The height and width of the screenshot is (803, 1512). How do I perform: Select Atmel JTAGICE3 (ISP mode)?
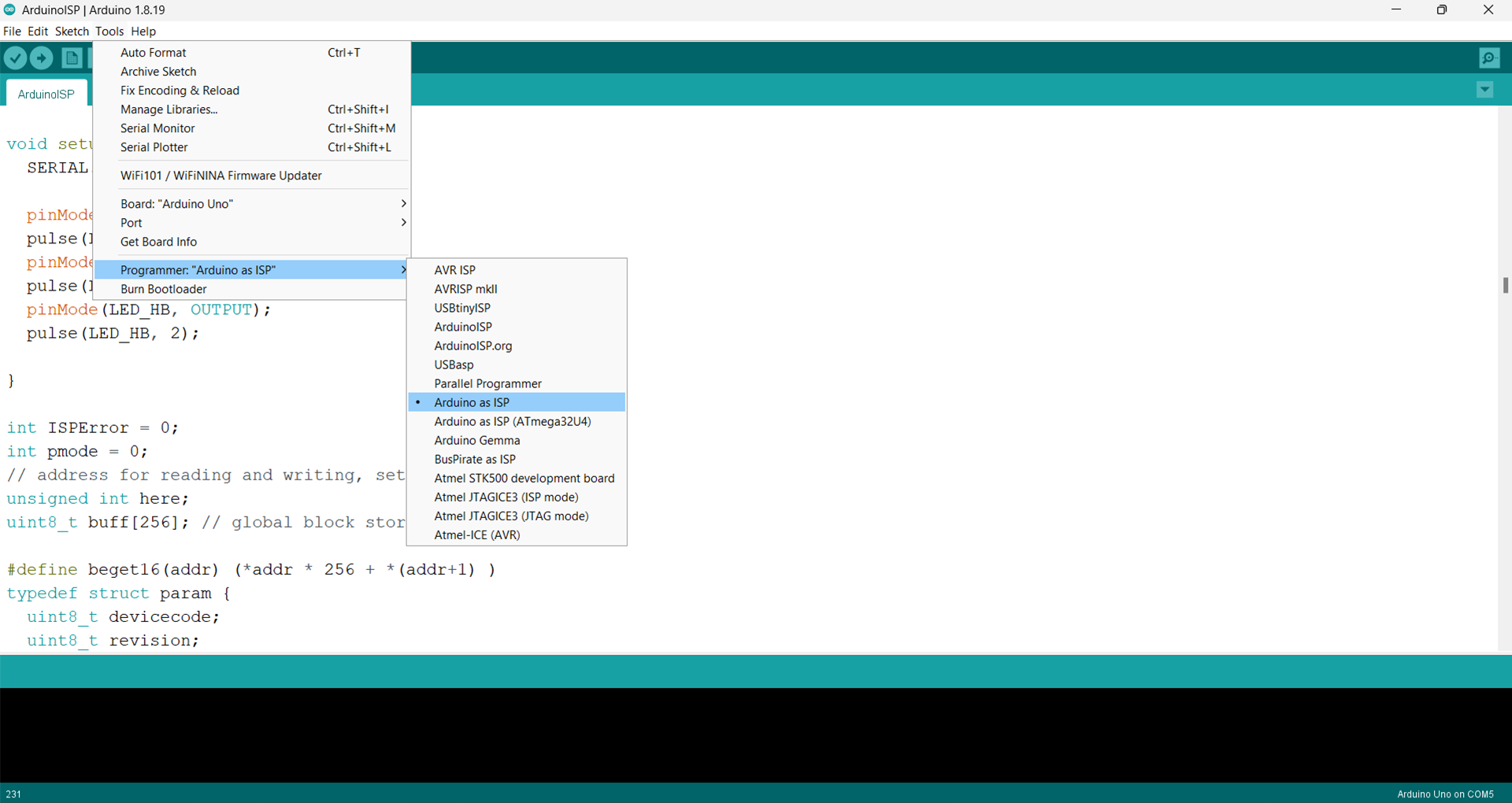(x=517, y=497)
